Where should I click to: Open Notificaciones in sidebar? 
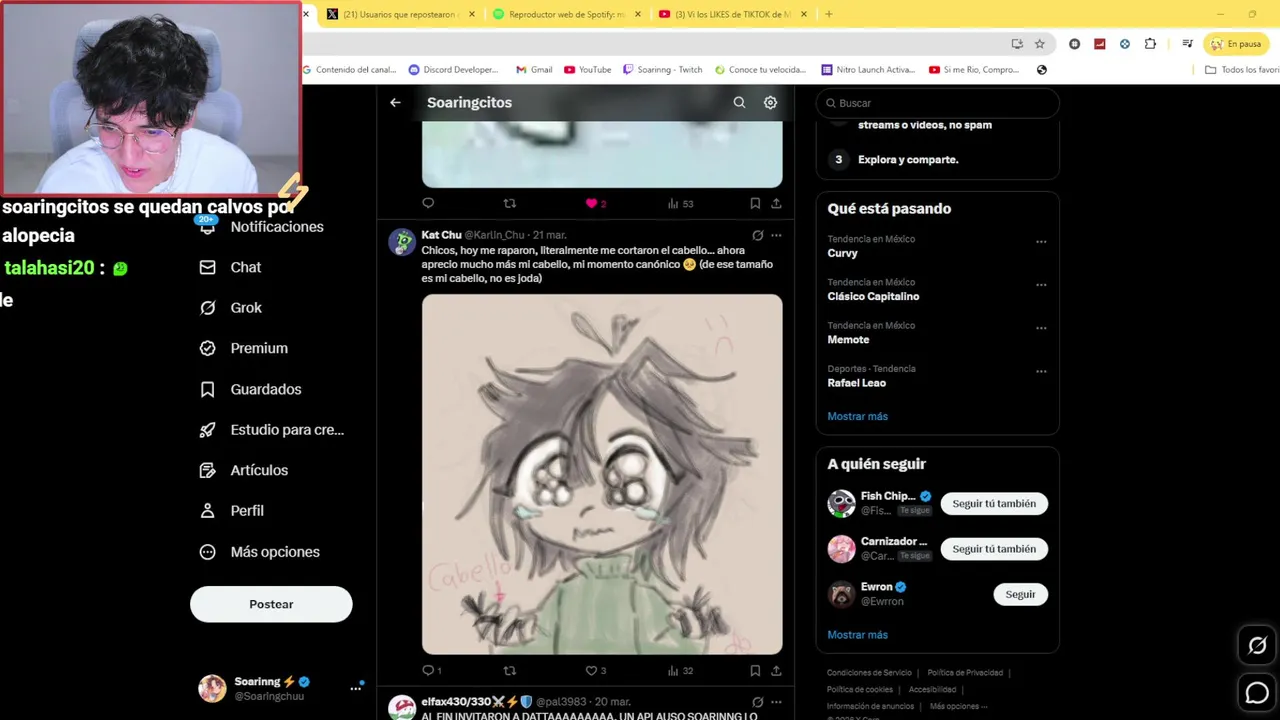tap(262, 227)
